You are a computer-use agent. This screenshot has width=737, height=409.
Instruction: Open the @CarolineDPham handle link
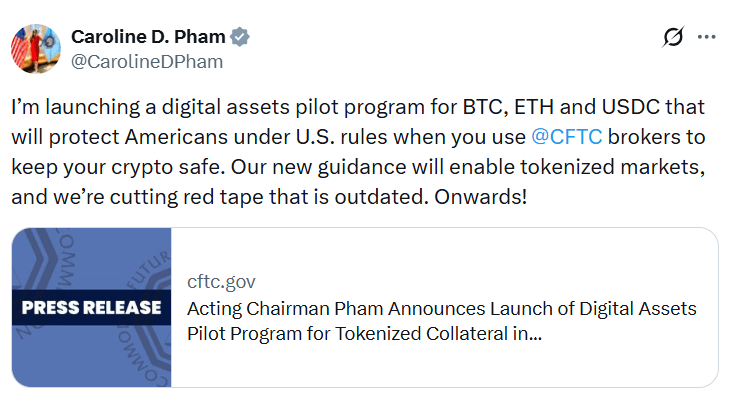(146, 61)
